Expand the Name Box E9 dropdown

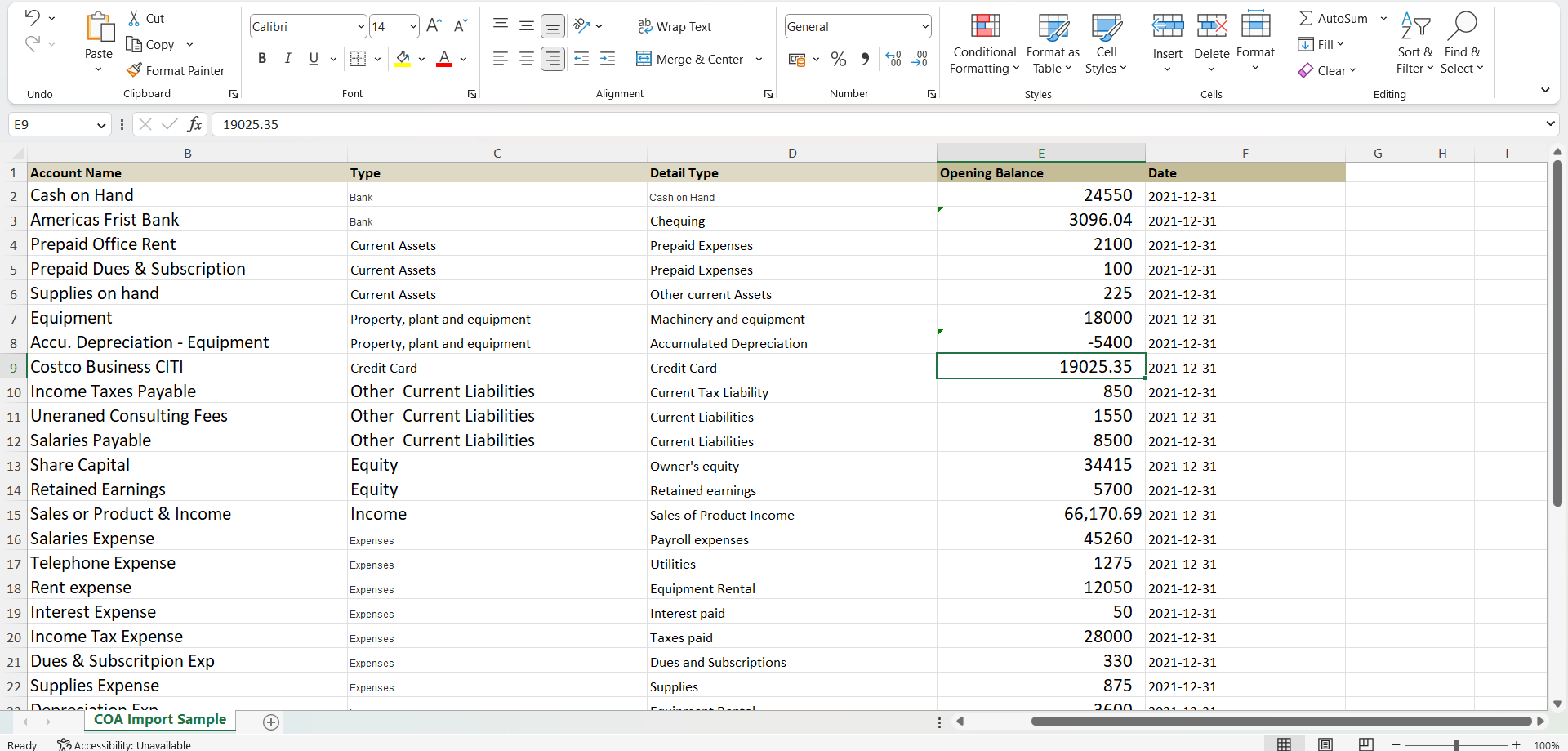(101, 125)
